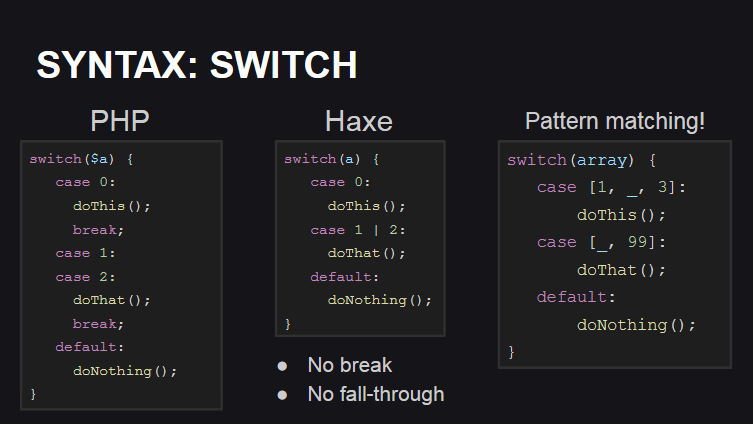Click the "break;" line after doThis() in PHP
Viewport: 753px width, 424px height.
click(98, 230)
